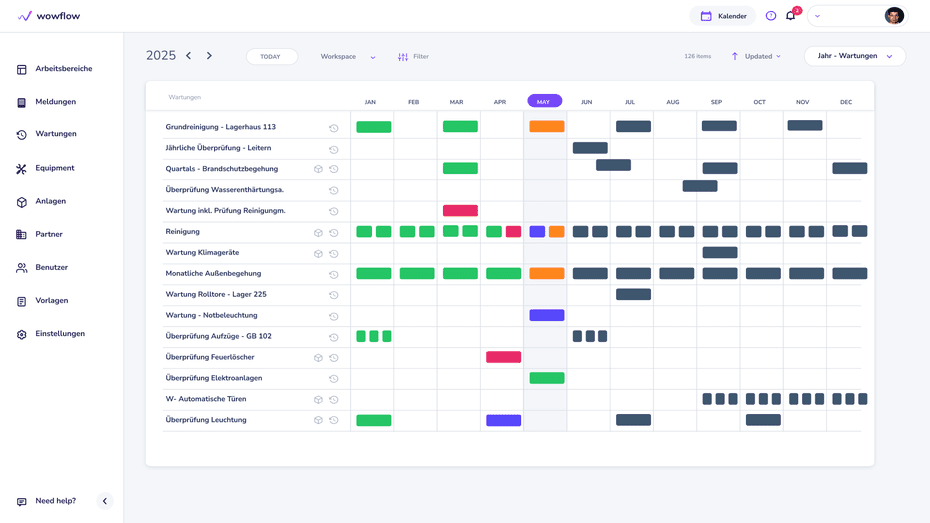Open the Filter options icon
Image resolution: width=930 pixels, height=523 pixels.
click(x=403, y=57)
